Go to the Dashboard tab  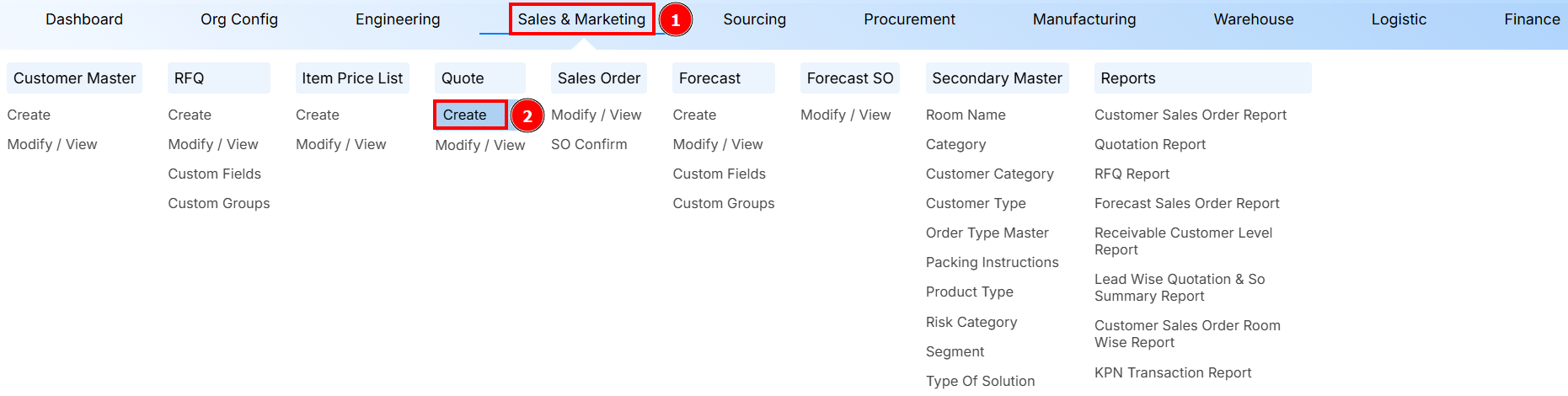tap(84, 19)
